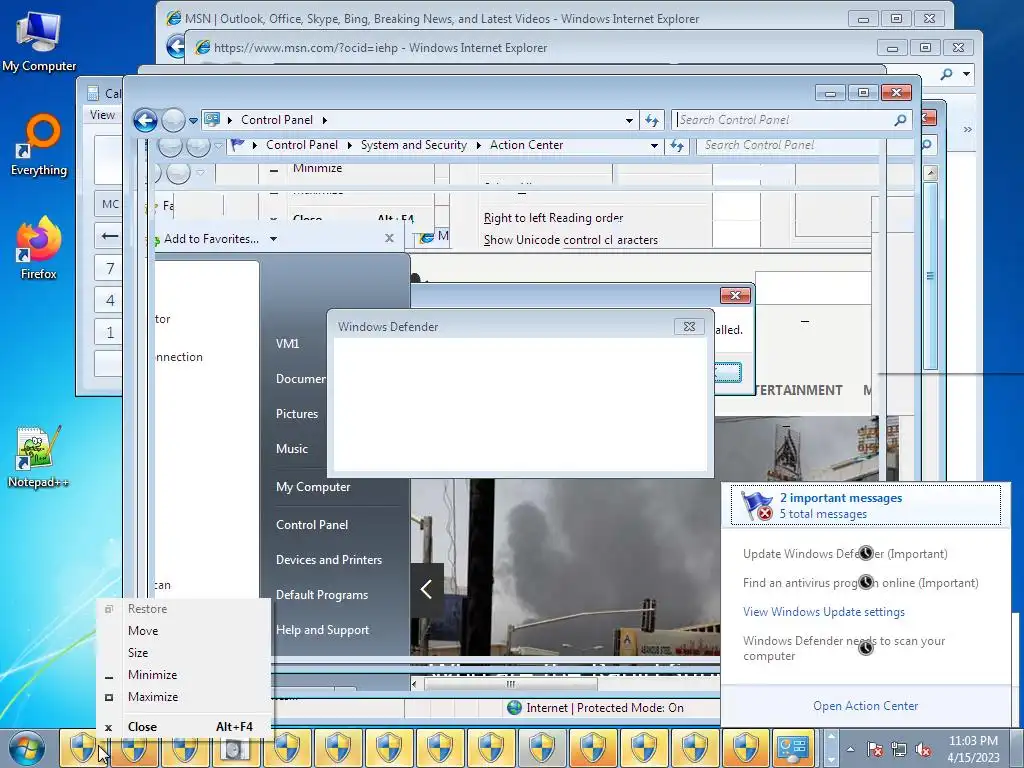1024x768 pixels.
Task: Refresh the front Control Panel address bar
Action: click(x=652, y=120)
